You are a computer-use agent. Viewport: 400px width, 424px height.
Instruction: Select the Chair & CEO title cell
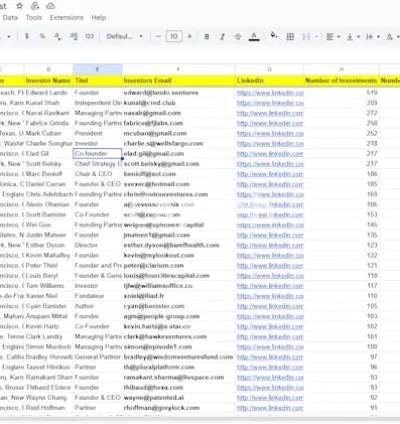point(98,174)
